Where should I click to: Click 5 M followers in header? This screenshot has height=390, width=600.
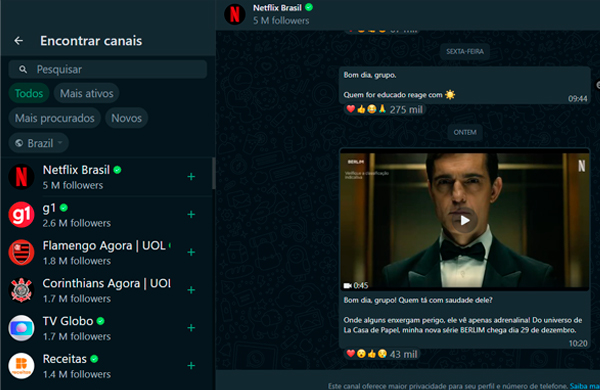click(x=281, y=21)
